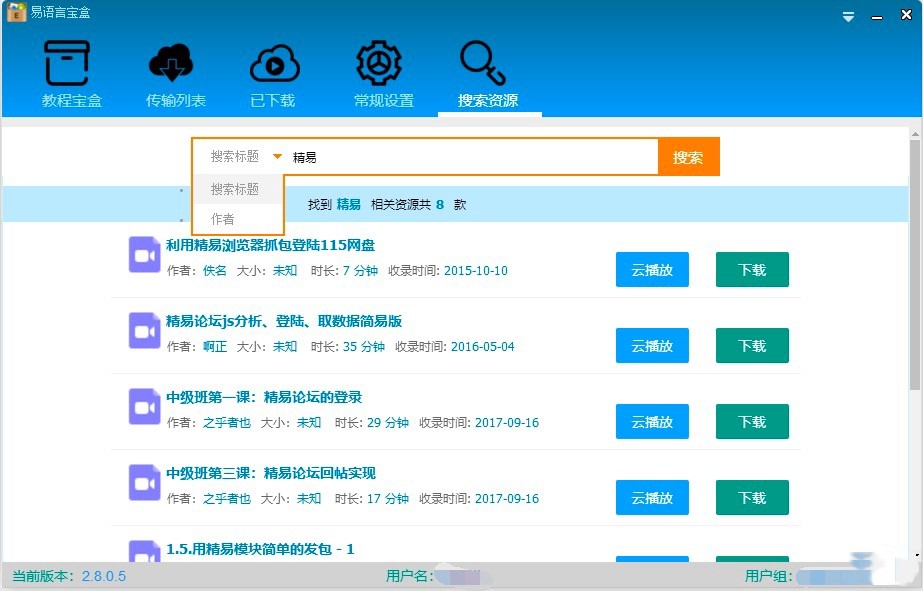923x591 pixels.
Task: Open the 传输列表 cloud download icon
Action: (175, 64)
